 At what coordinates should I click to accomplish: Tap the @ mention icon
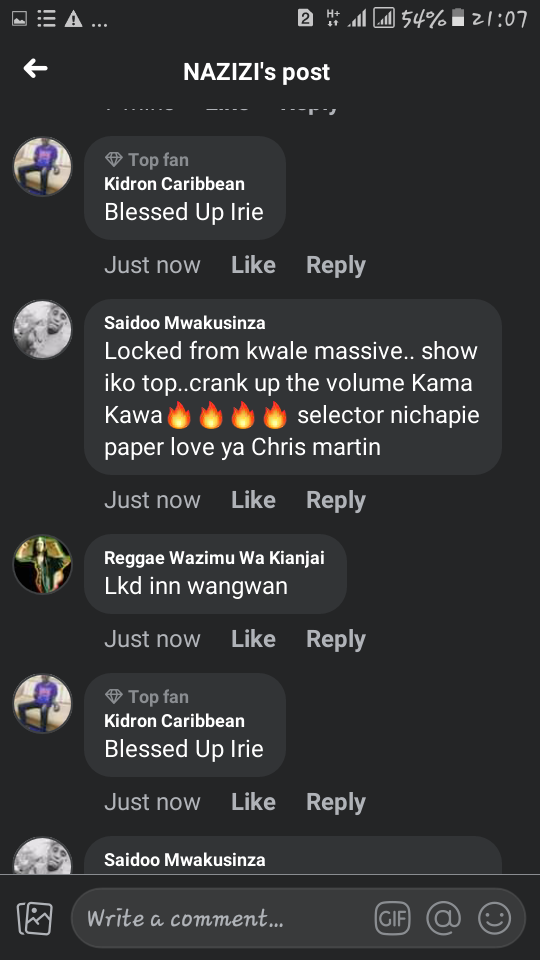(x=443, y=918)
